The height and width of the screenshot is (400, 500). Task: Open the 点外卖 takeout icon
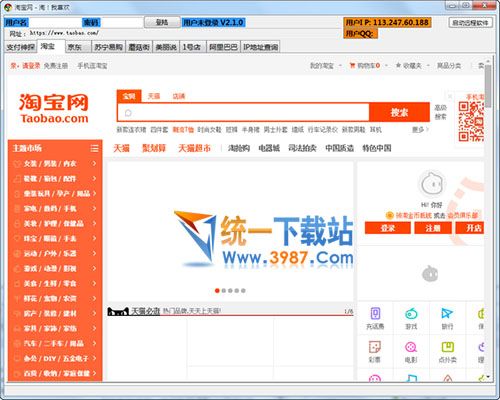click(447, 347)
